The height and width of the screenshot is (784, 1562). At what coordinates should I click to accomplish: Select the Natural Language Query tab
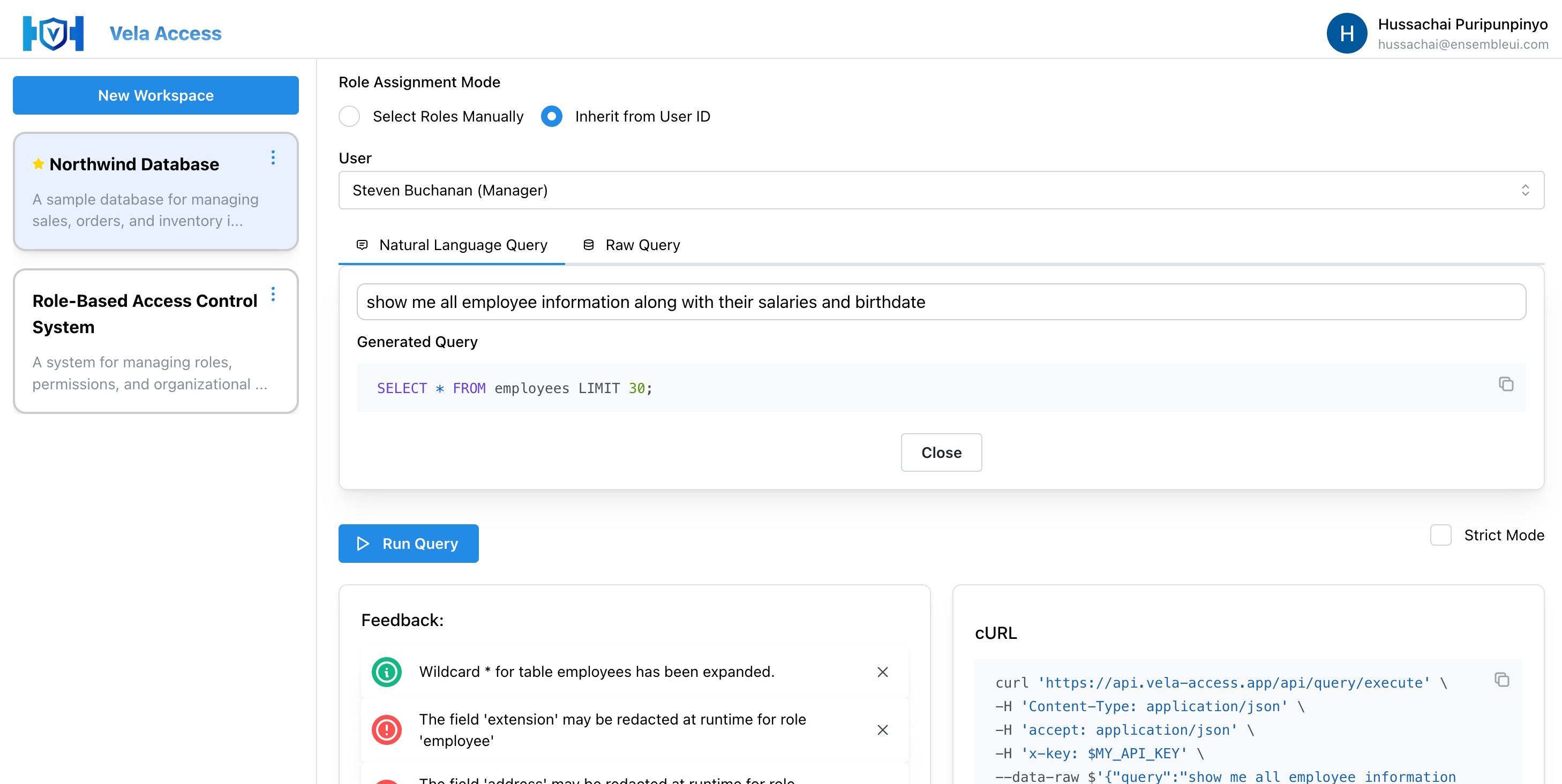coord(452,245)
